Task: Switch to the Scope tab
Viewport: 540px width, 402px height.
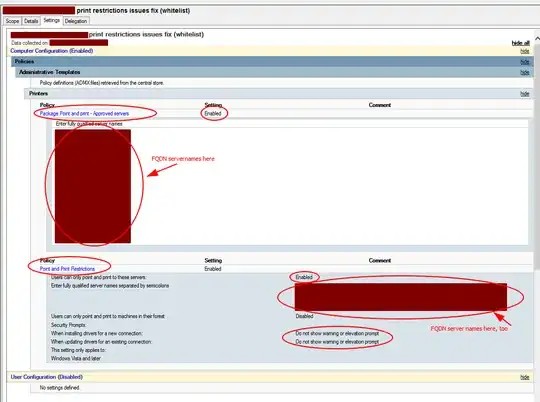Action: [x=12, y=21]
